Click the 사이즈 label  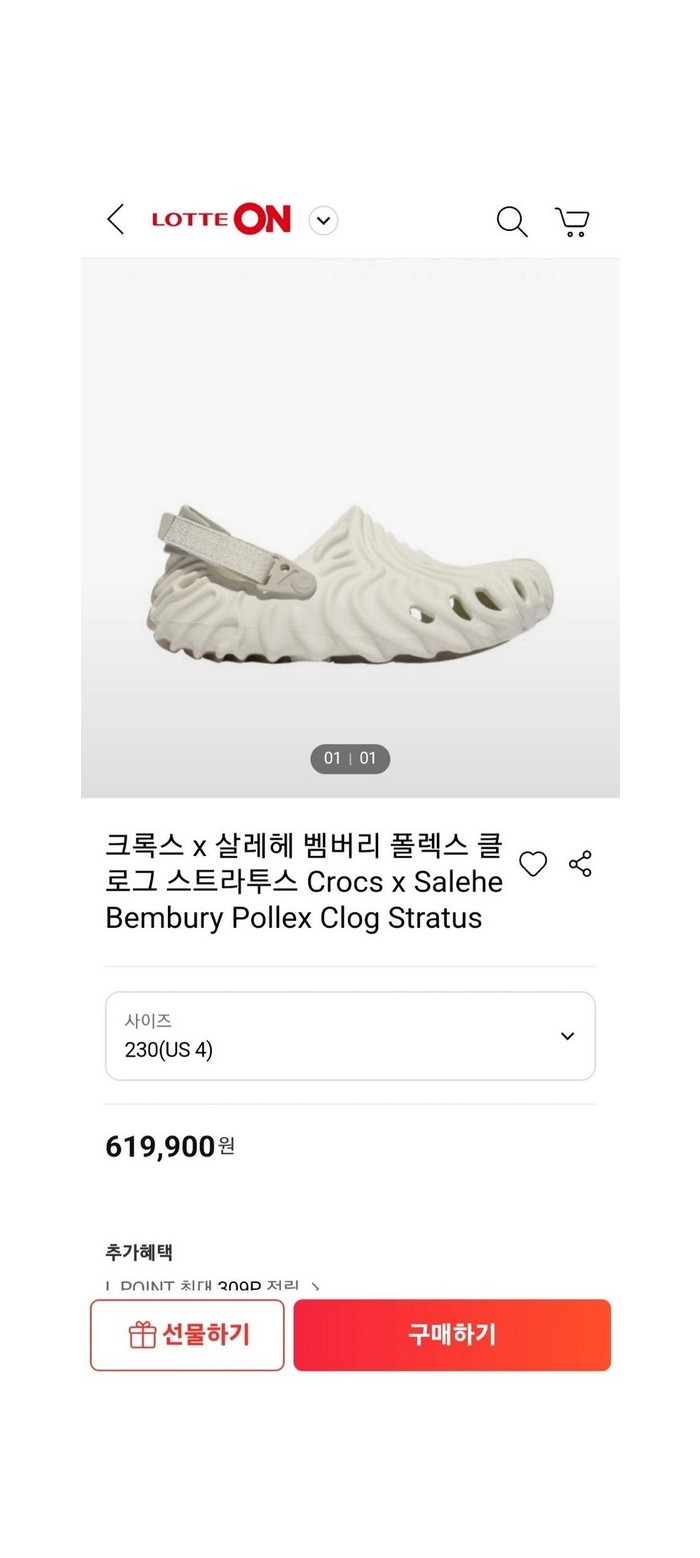[x=148, y=1021]
